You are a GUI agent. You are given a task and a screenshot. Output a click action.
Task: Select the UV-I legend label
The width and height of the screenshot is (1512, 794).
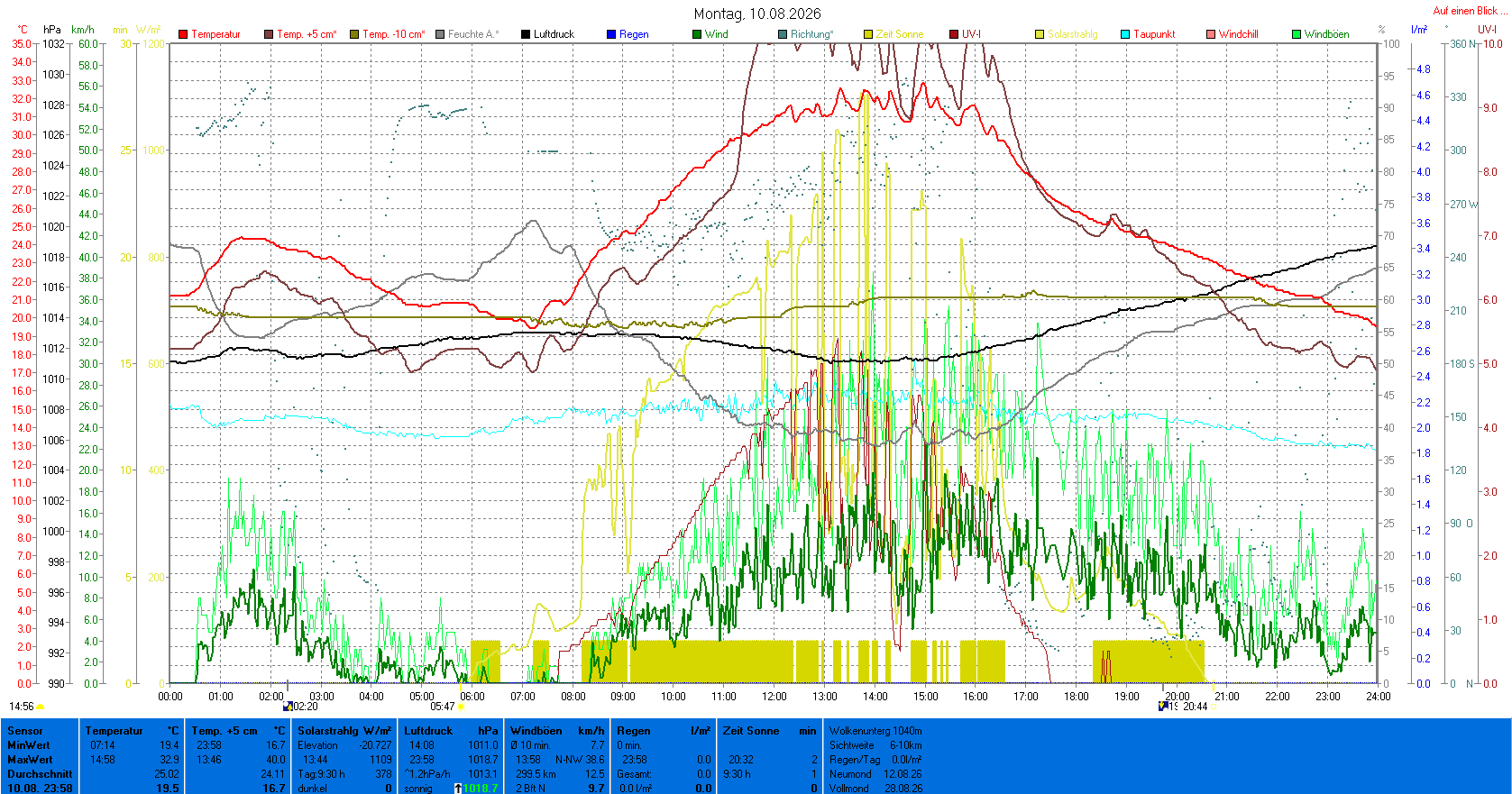coord(971,34)
